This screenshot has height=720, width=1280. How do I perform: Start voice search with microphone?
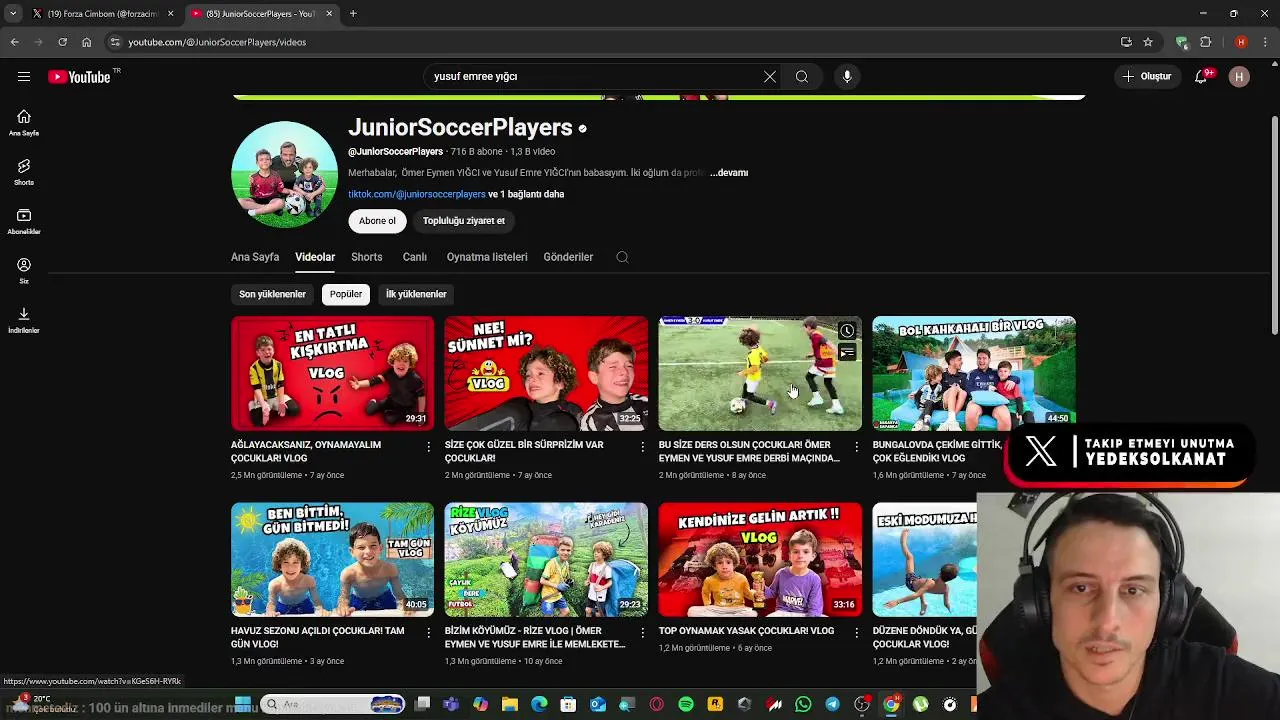(847, 76)
